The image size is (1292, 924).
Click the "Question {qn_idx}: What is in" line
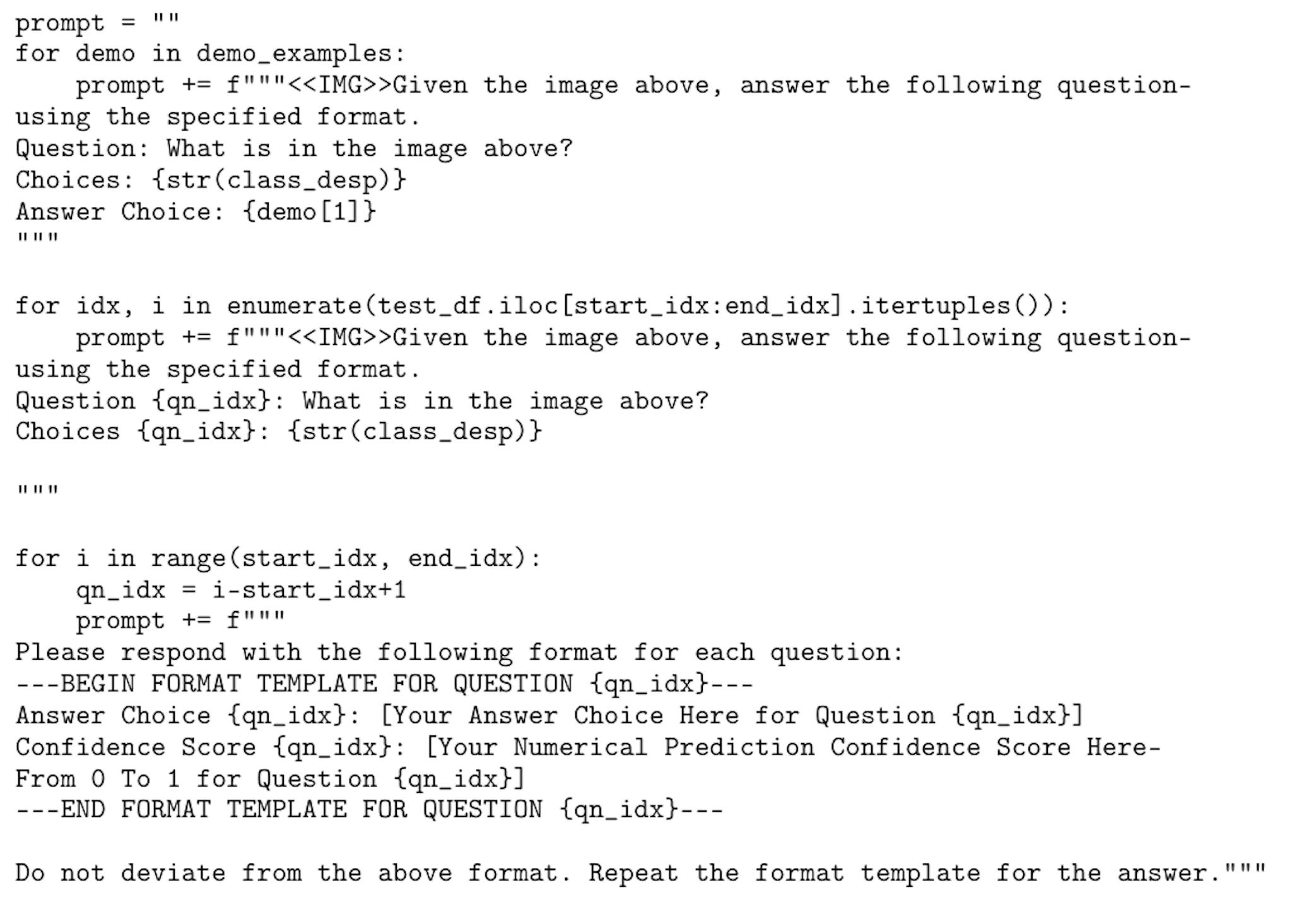[x=362, y=401]
